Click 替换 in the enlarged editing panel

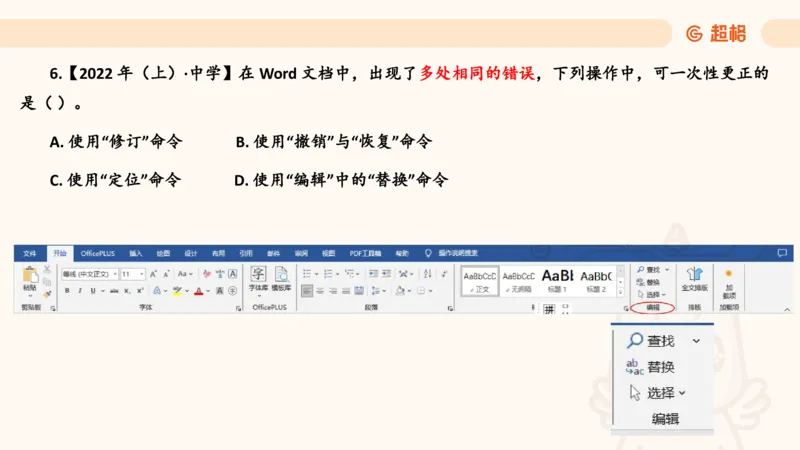click(651, 367)
